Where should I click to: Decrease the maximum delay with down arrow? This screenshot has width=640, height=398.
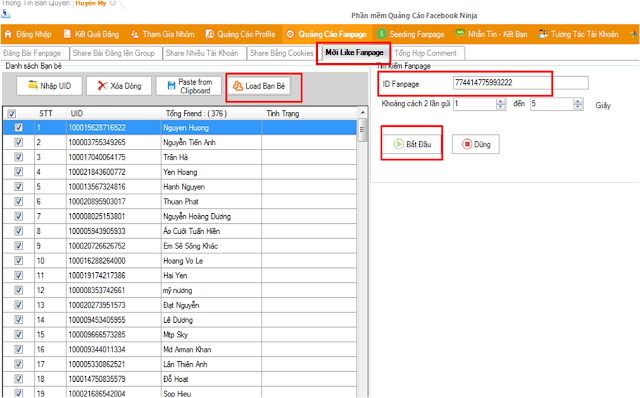578,107
